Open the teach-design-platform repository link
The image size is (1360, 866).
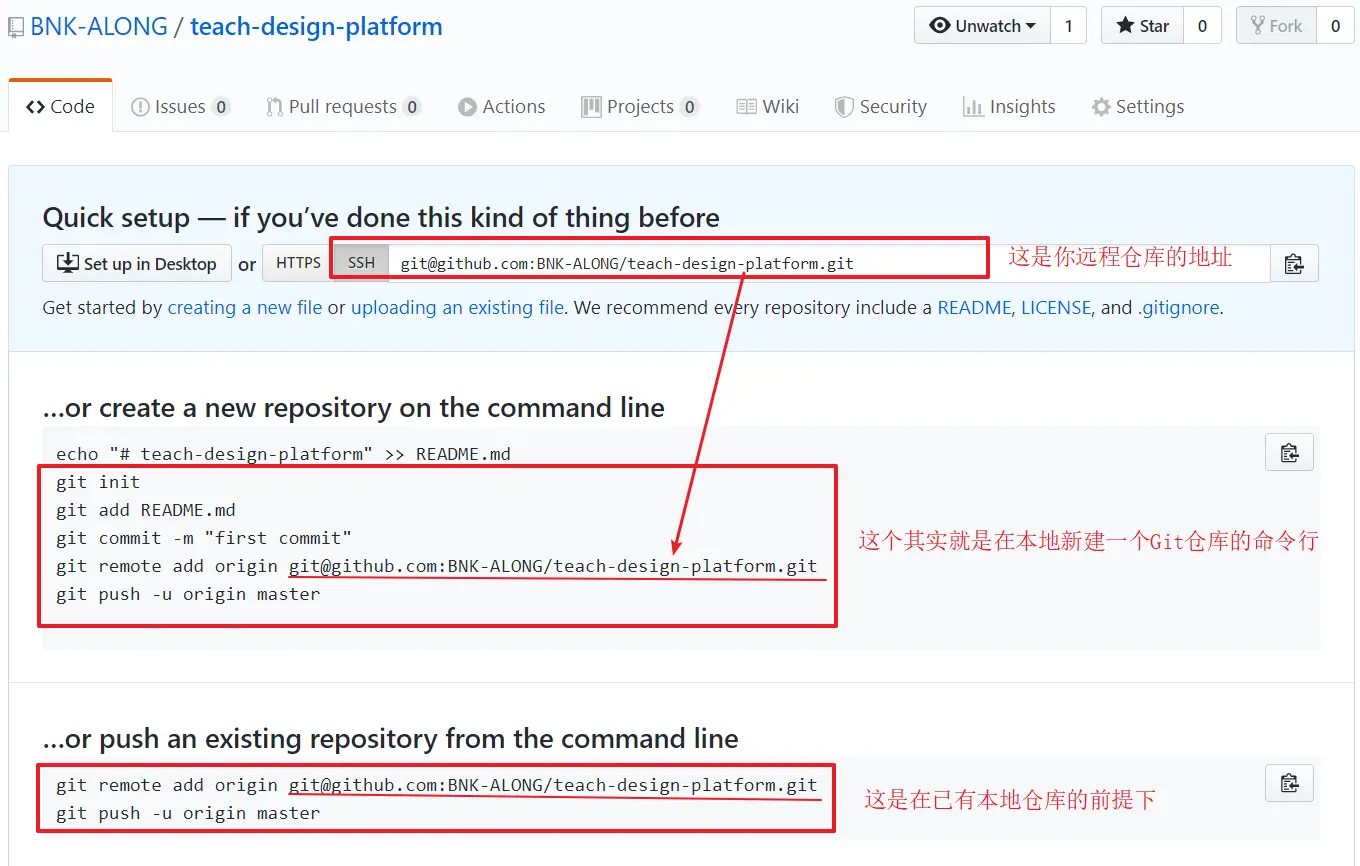coord(316,26)
